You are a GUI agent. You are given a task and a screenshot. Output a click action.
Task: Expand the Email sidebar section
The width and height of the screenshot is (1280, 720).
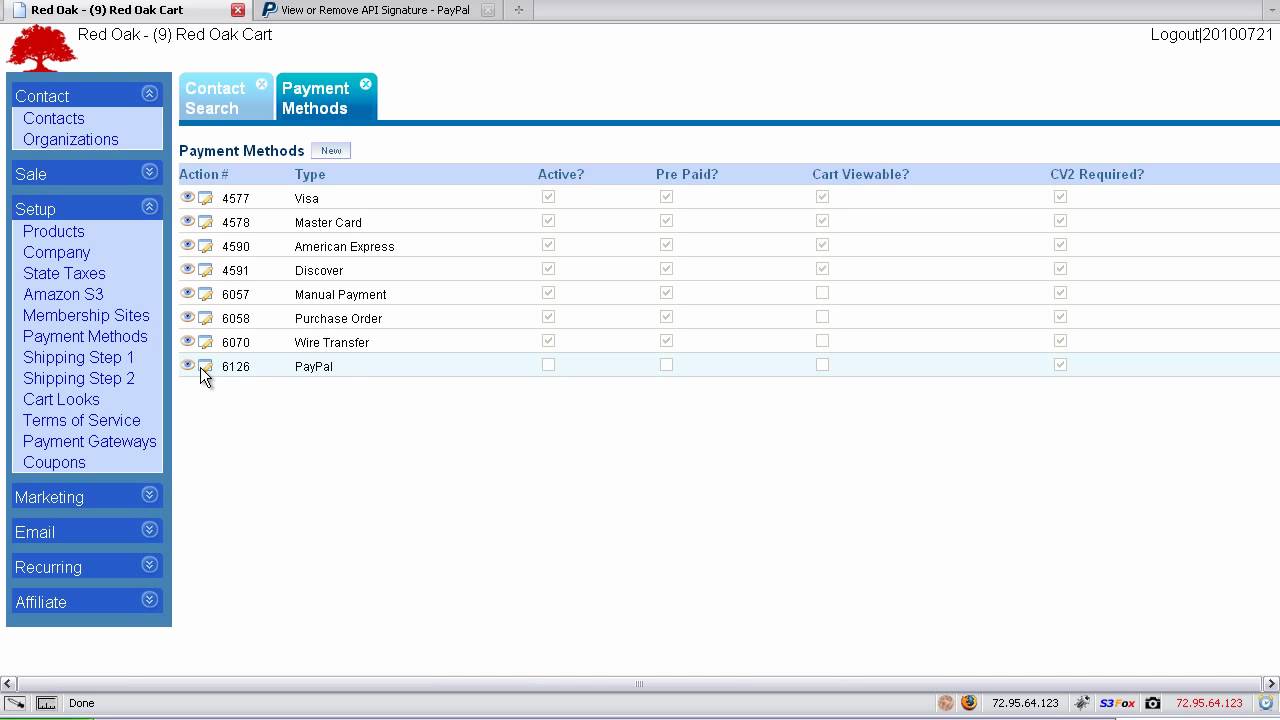pos(150,530)
